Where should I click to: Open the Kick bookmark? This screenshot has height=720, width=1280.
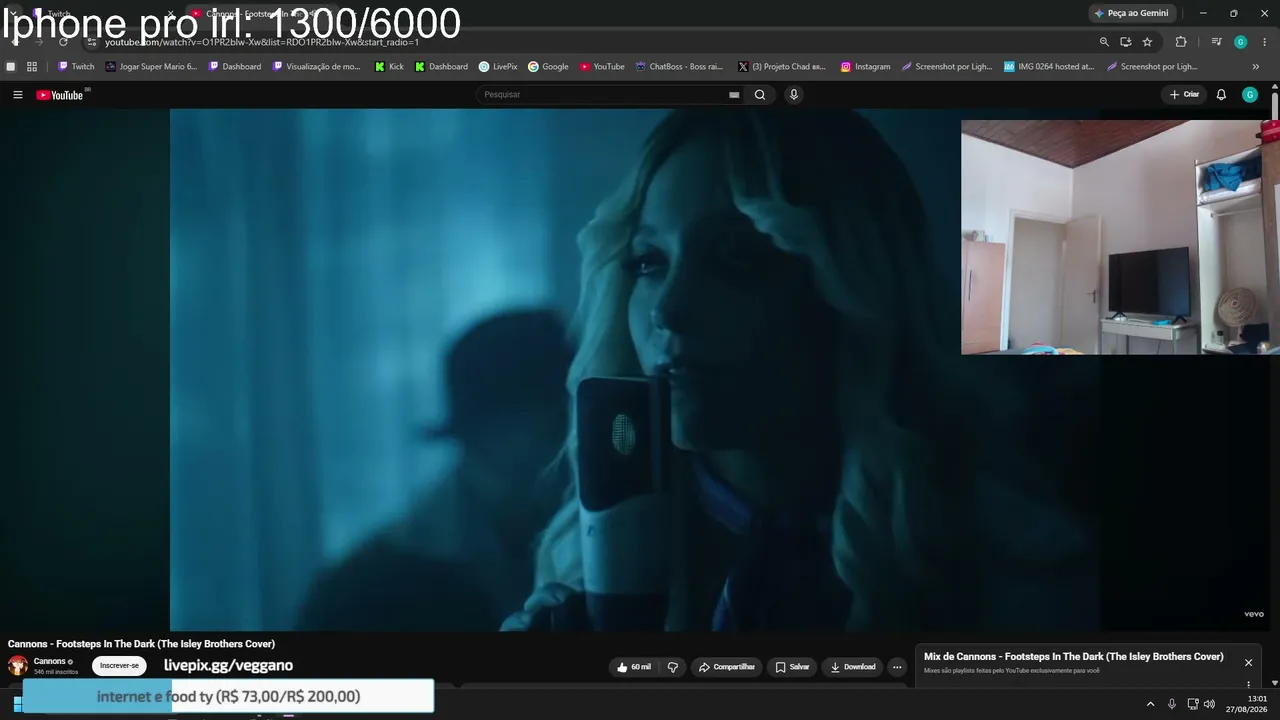[x=389, y=67]
